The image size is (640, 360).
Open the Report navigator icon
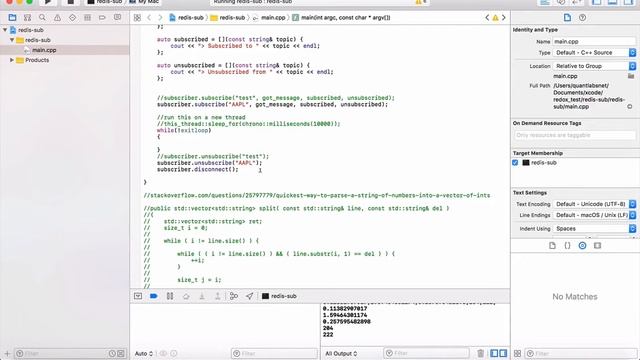pyautogui.click(x=117, y=18)
